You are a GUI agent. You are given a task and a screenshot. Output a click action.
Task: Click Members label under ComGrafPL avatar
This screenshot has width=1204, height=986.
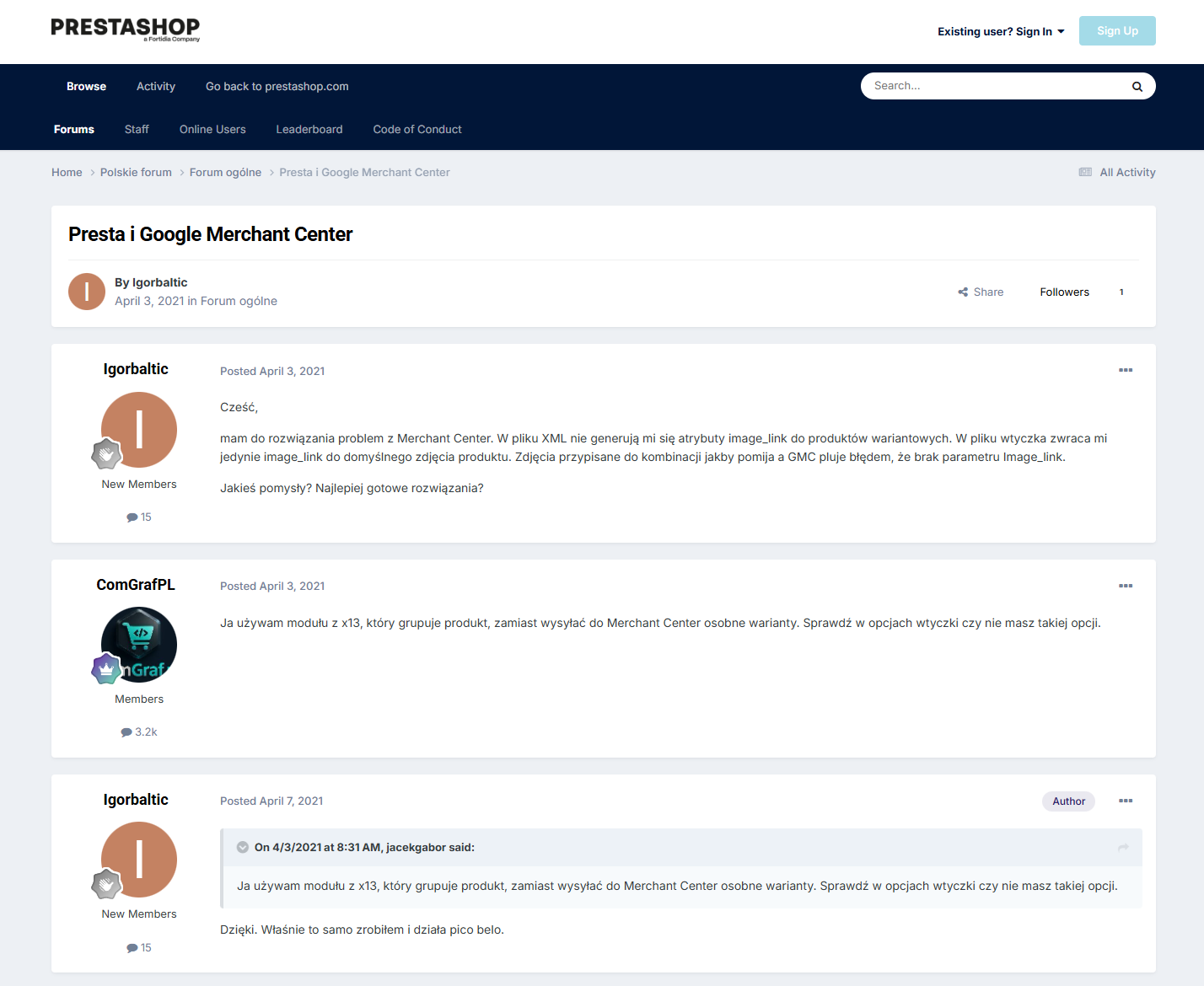click(x=139, y=699)
